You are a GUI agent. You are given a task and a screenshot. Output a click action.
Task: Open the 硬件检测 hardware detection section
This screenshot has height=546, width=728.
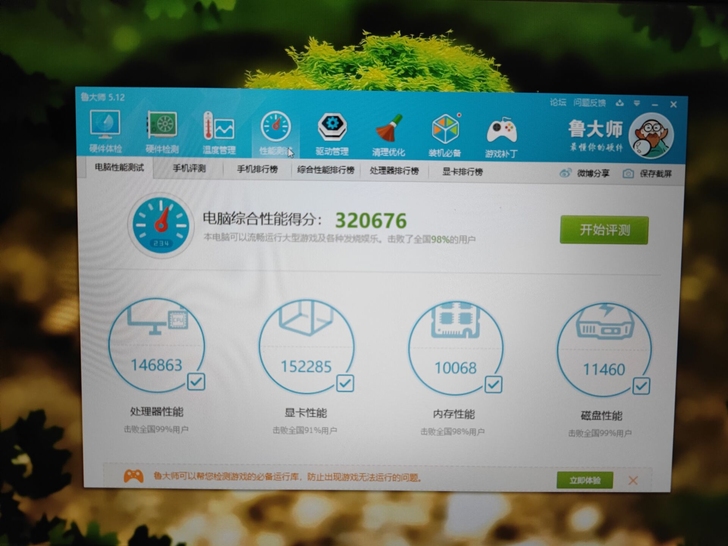coord(162,132)
